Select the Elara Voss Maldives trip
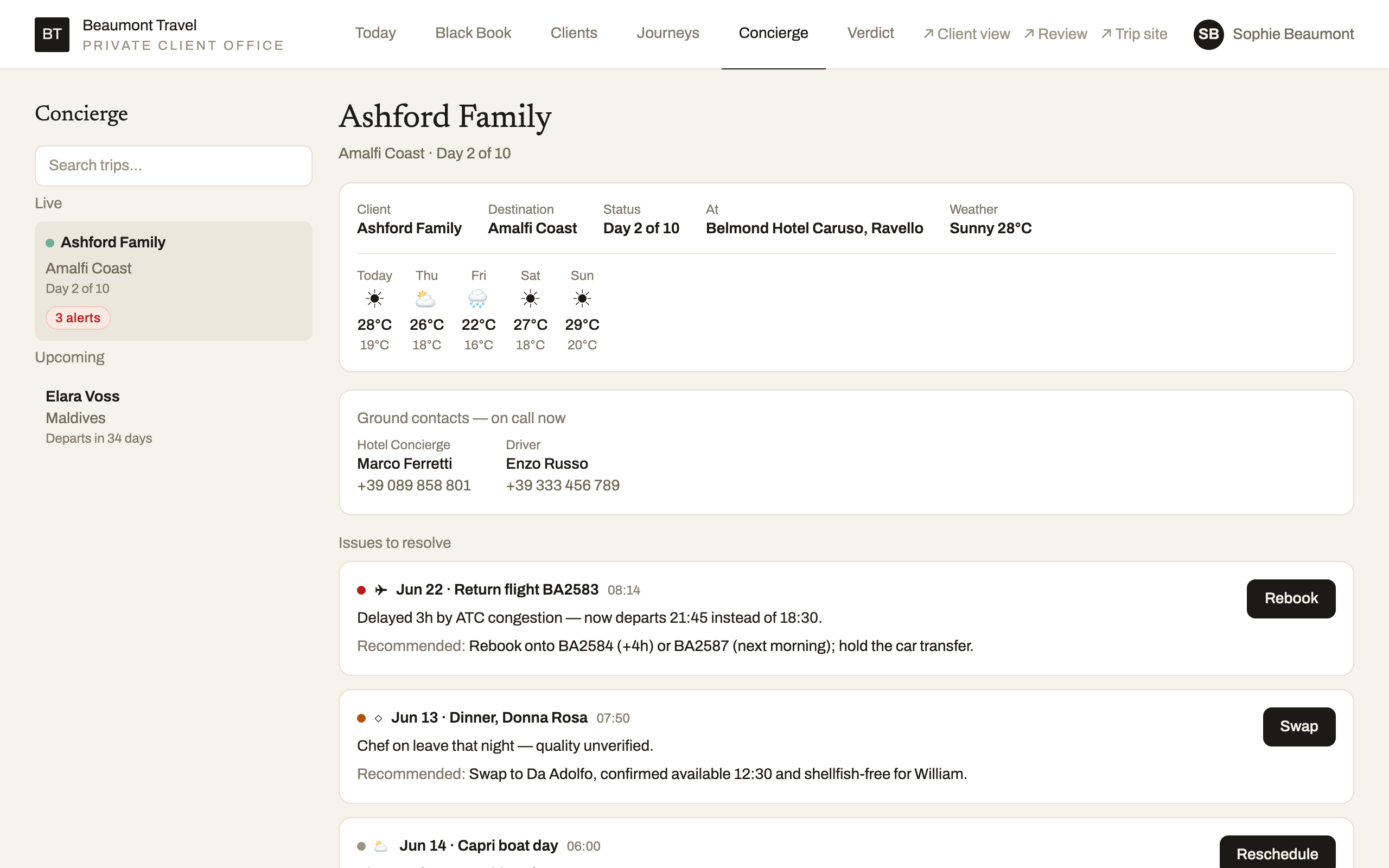1389x868 pixels. point(173,417)
